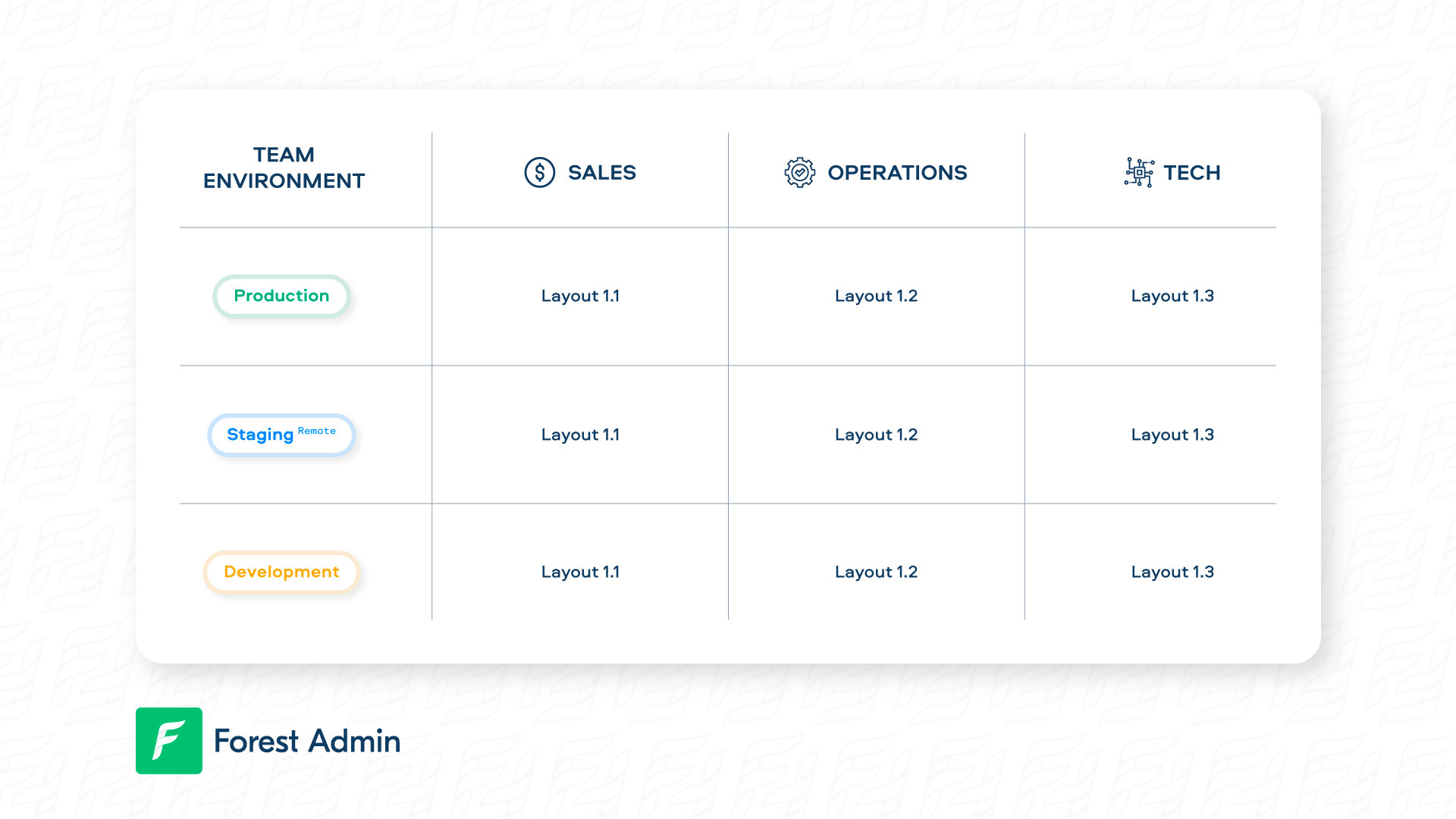Open Layout 1.1 in the Staging row
1456x819 pixels.
point(580,435)
